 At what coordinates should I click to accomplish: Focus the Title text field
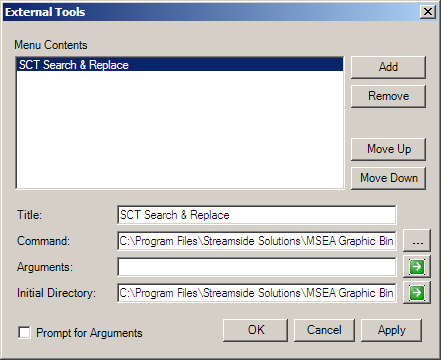(x=257, y=215)
